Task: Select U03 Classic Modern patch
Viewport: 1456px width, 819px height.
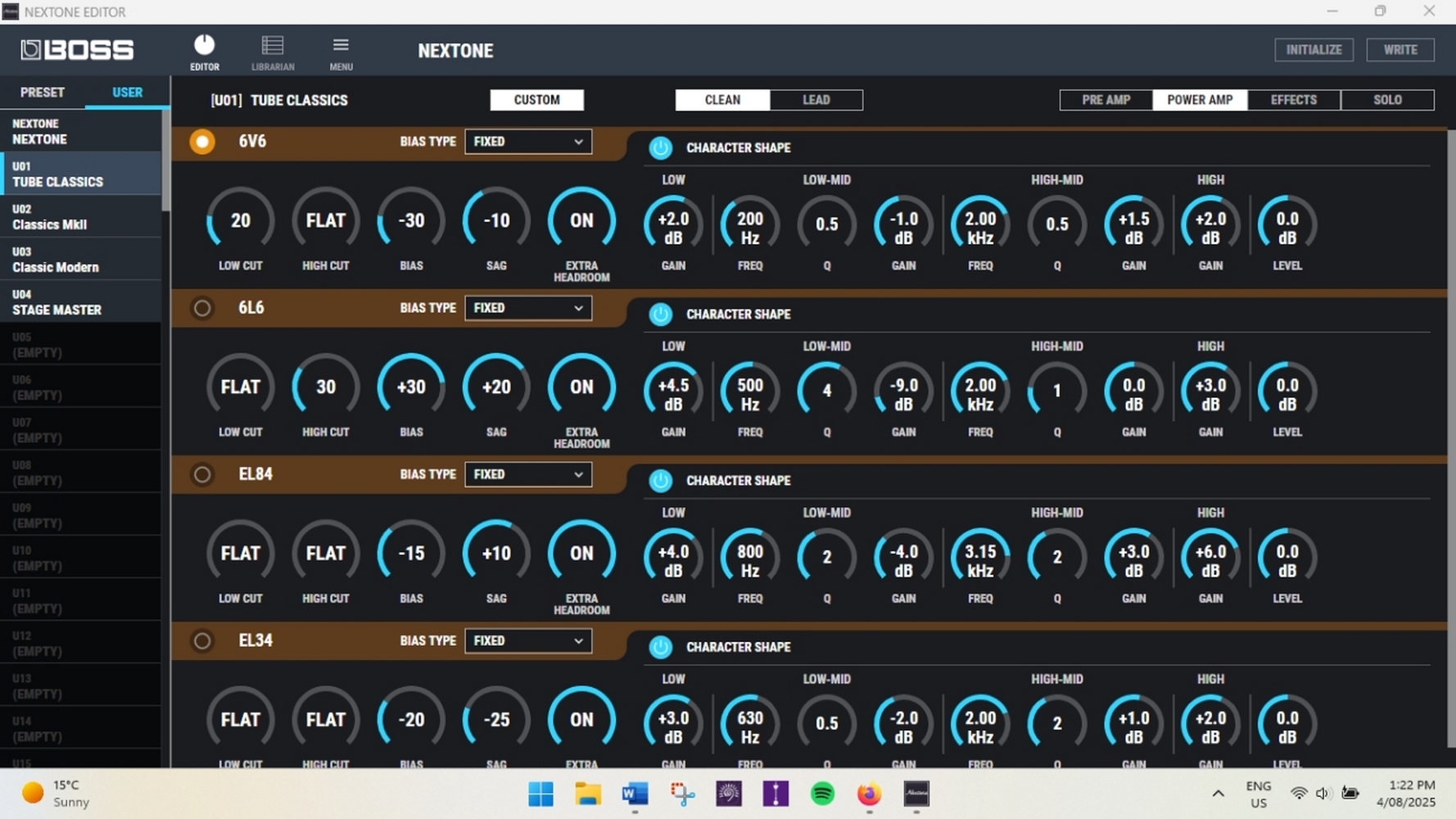Action: (x=81, y=260)
